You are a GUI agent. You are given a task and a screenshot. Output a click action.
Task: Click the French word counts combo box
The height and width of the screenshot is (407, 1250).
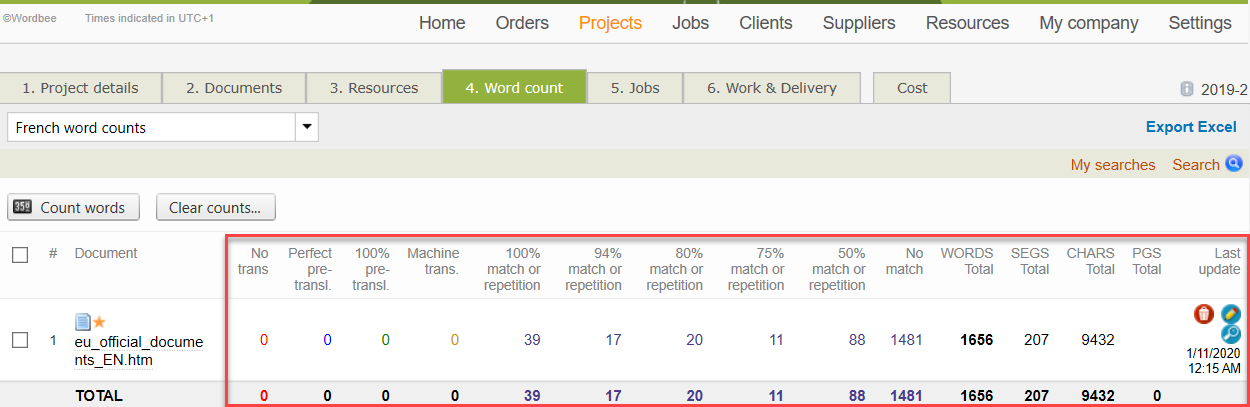[152, 127]
